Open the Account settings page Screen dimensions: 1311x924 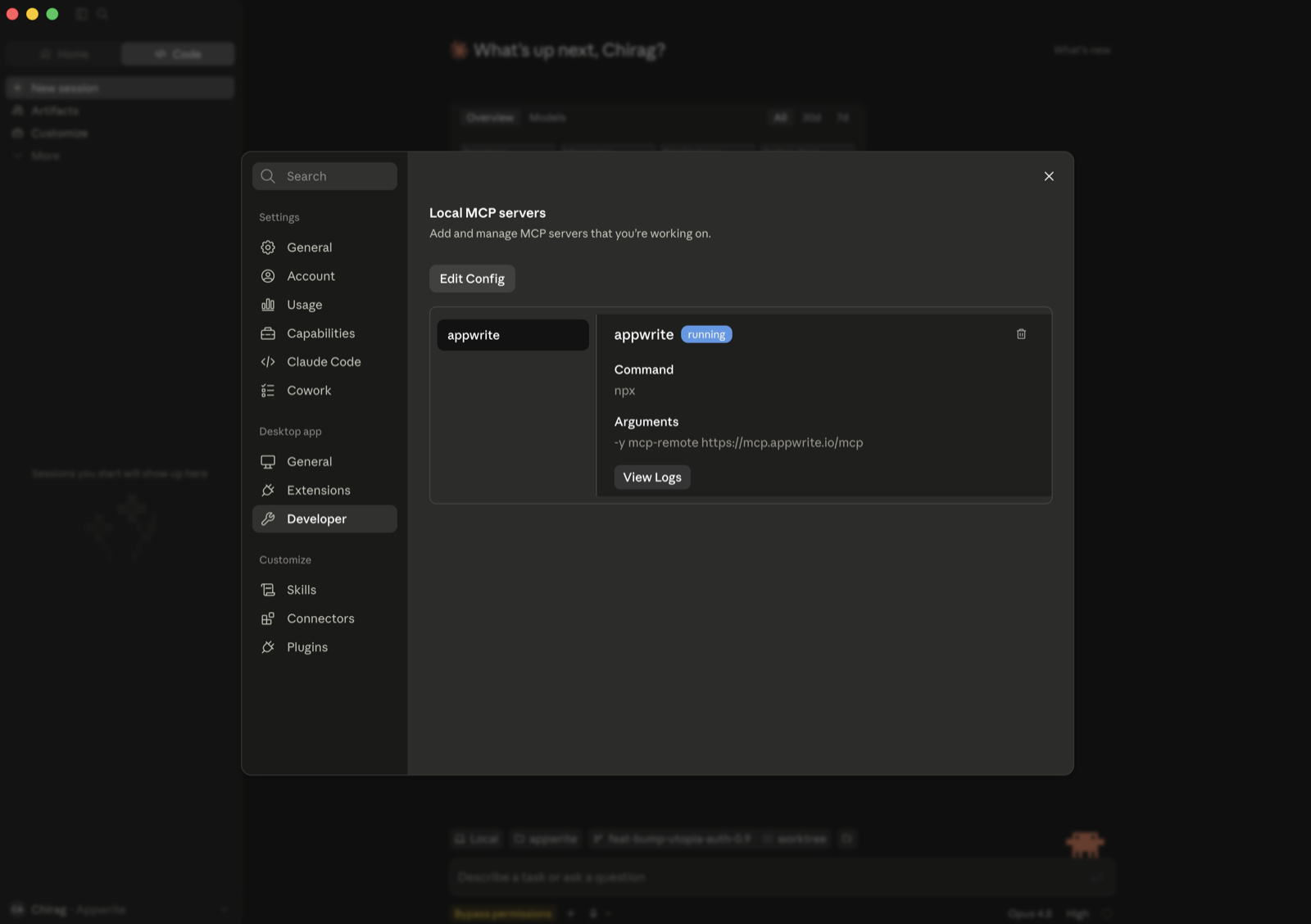324,276
